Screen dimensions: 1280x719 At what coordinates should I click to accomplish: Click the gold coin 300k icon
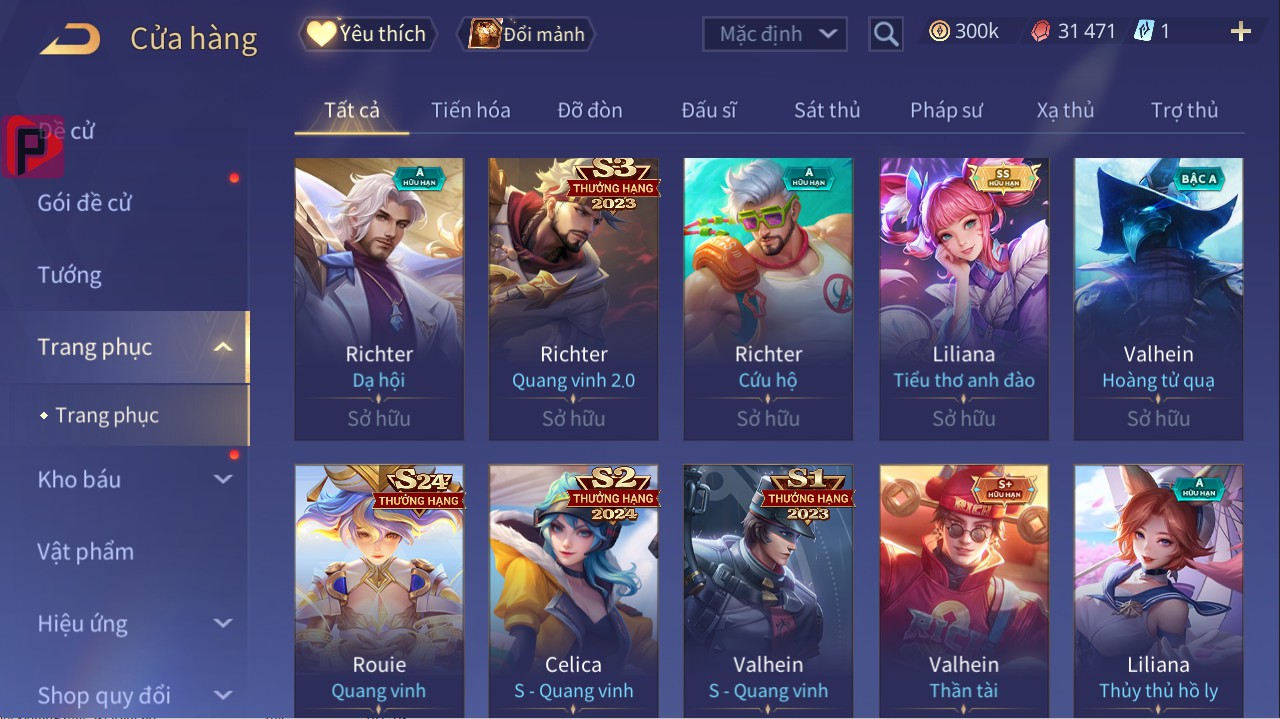click(x=939, y=32)
